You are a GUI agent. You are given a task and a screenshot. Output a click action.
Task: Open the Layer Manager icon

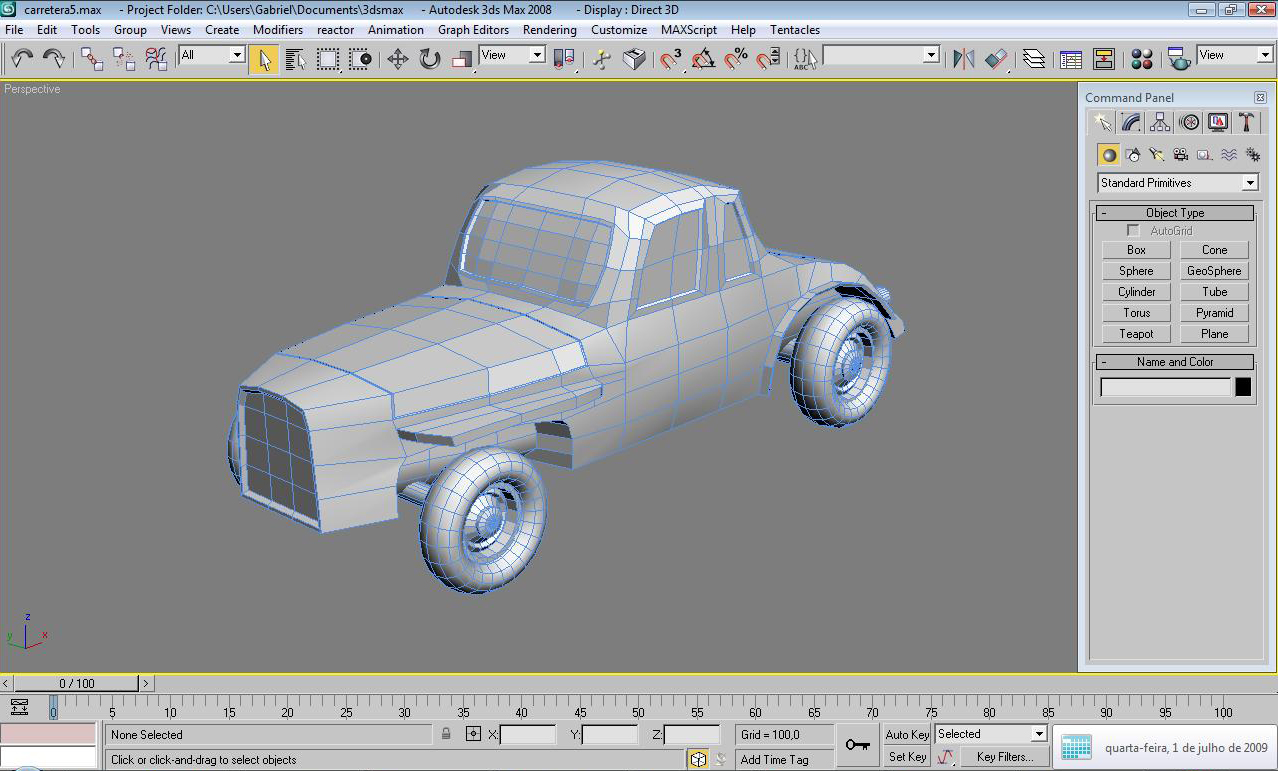pos(1034,59)
